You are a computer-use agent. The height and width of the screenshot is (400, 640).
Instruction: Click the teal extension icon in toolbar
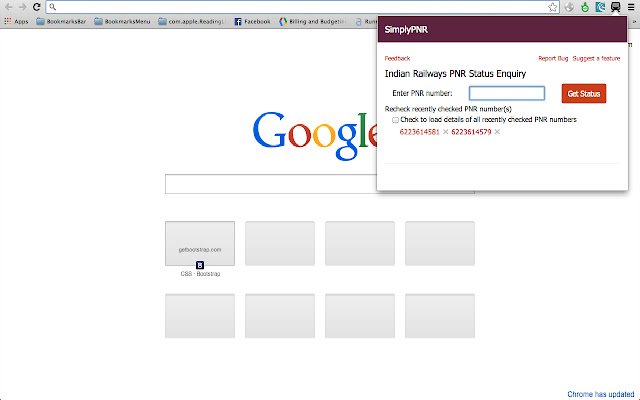600,7
